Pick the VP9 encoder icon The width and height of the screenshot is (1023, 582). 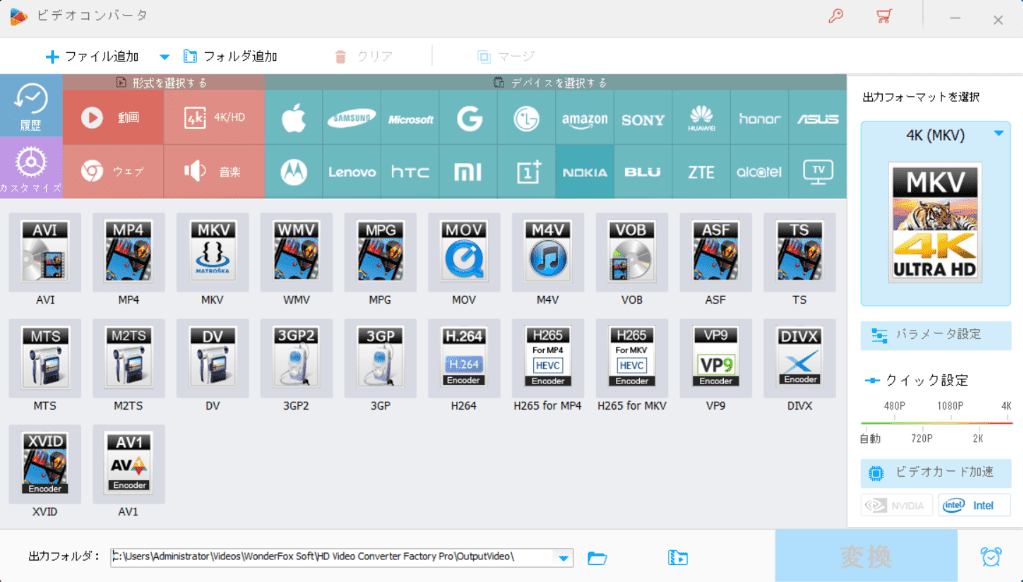click(x=716, y=358)
